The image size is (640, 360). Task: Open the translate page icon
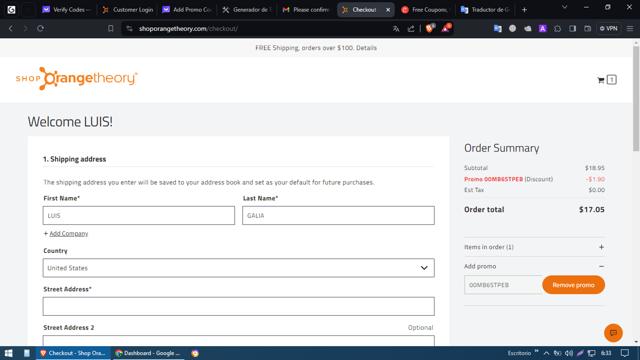coord(396,29)
